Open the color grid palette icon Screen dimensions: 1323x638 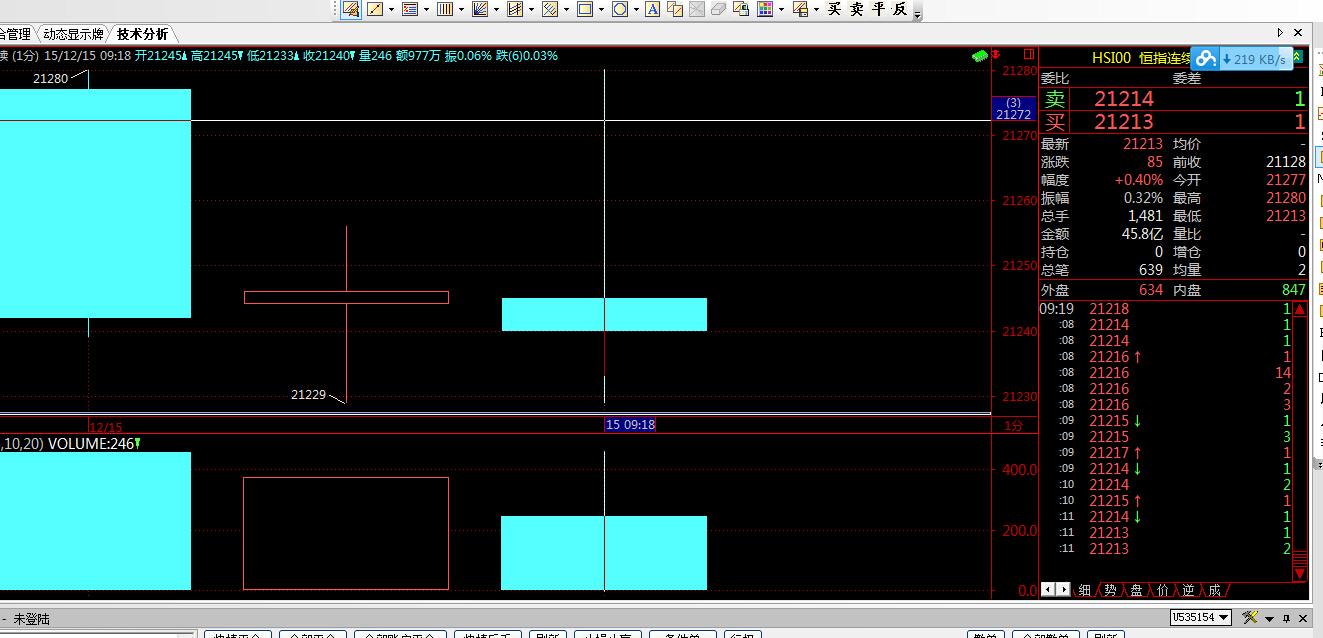point(765,9)
